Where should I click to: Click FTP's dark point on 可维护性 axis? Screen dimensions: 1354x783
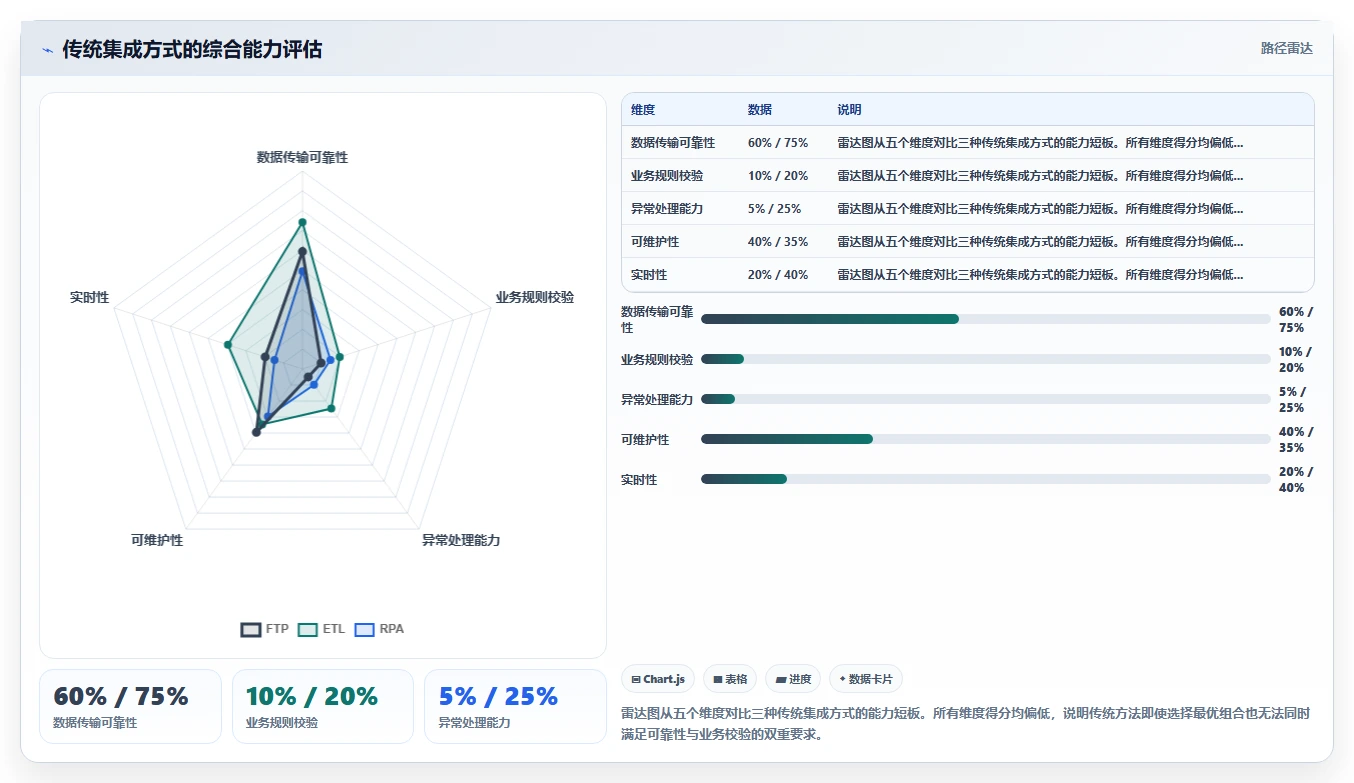pos(256,432)
